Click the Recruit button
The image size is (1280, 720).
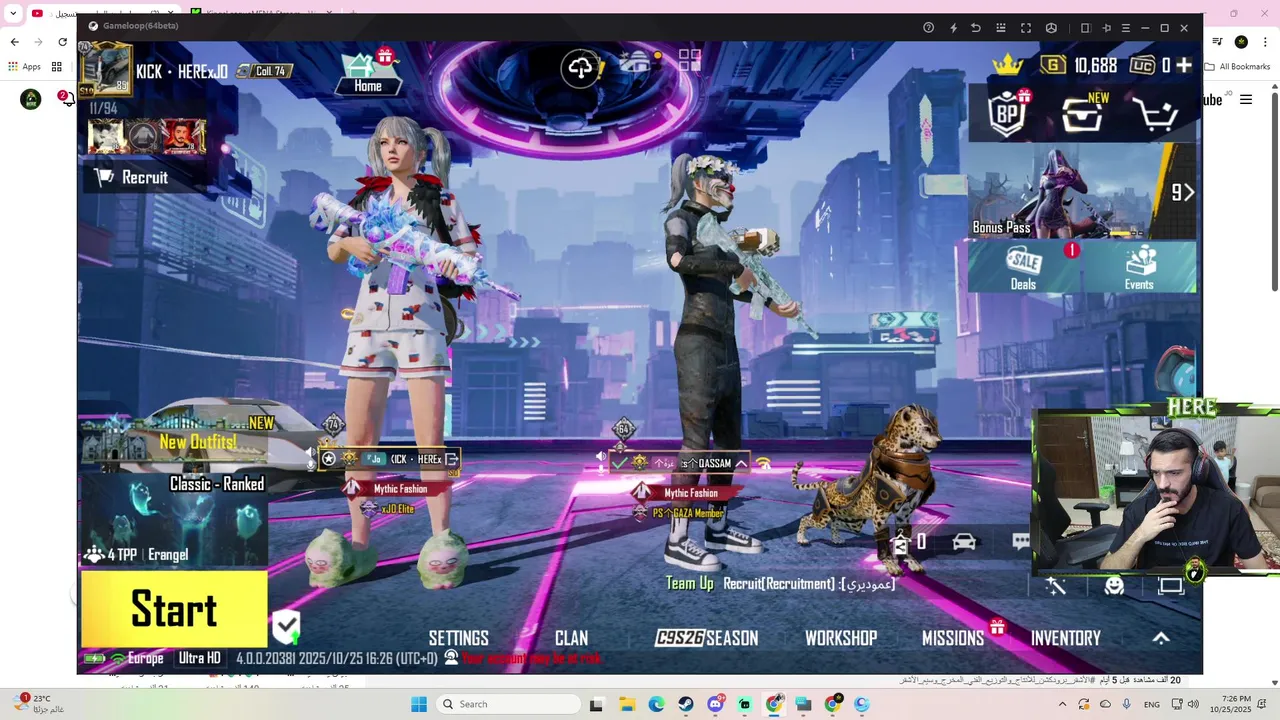coord(132,177)
